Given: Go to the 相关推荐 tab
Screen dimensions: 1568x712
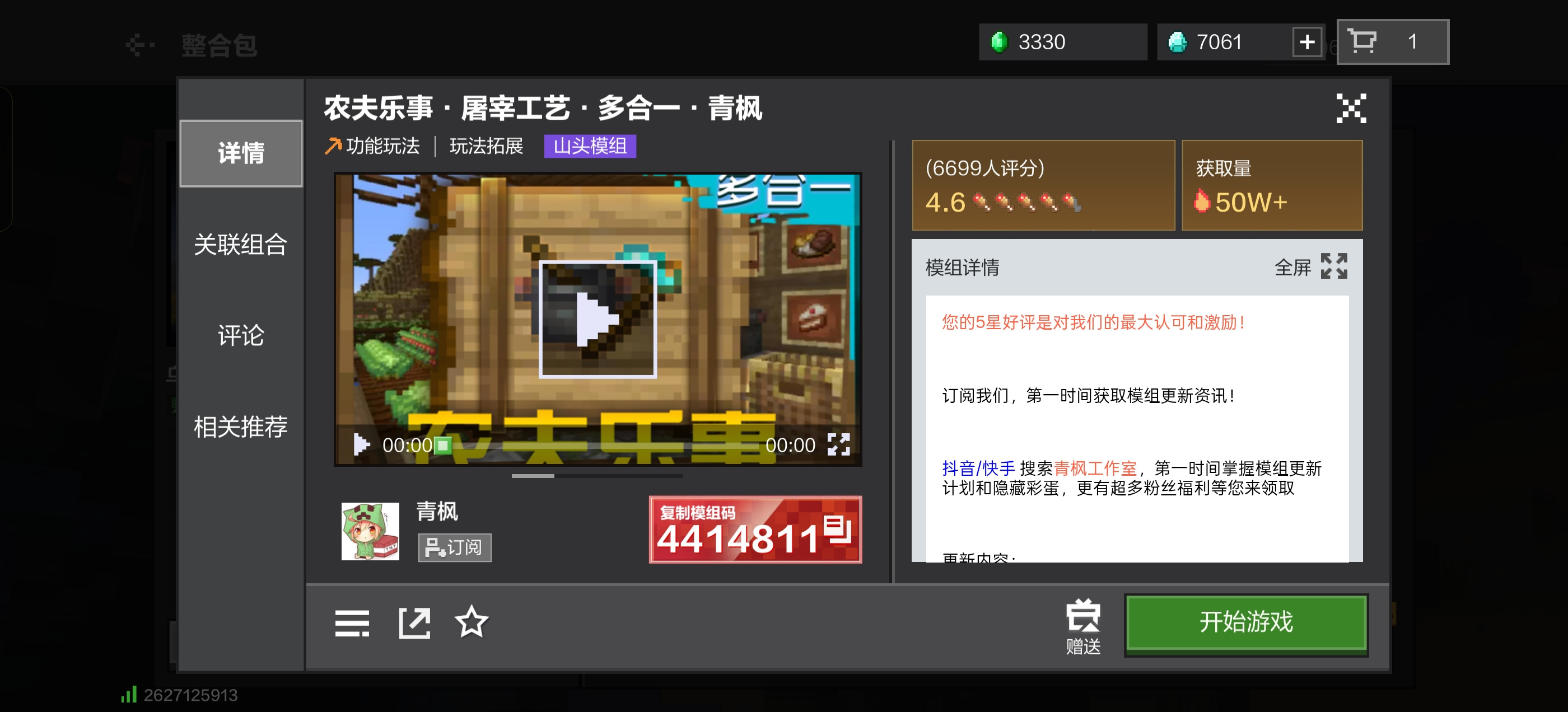Looking at the screenshot, I should (241, 427).
